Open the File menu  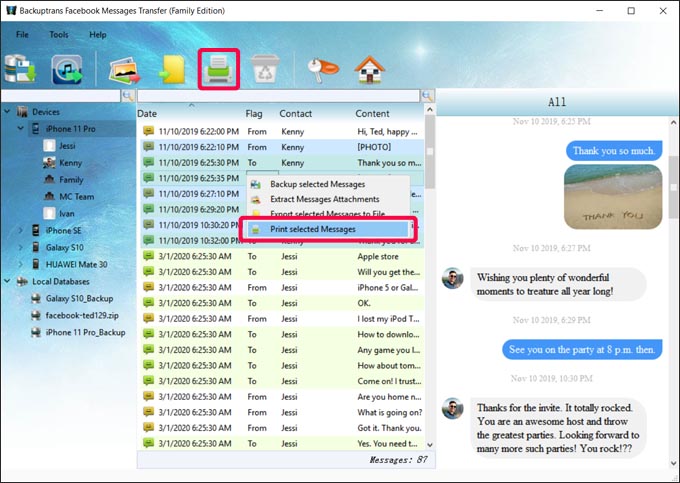pos(22,34)
